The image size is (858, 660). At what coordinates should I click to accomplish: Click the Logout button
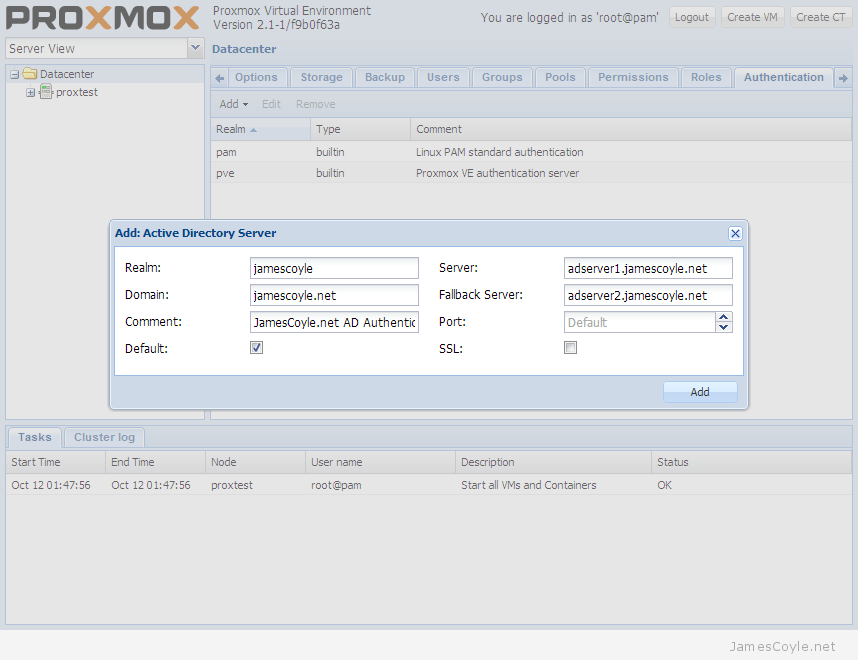[x=692, y=17]
